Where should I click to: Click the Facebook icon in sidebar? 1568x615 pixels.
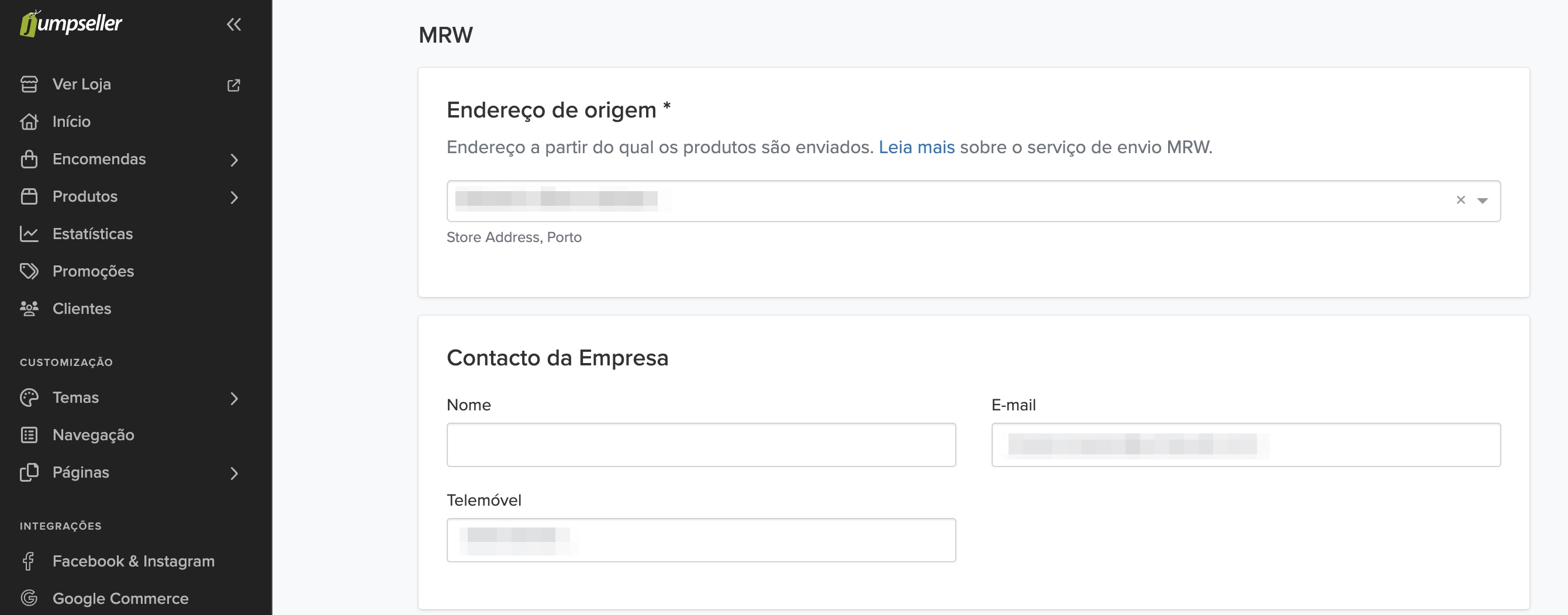pos(29,561)
